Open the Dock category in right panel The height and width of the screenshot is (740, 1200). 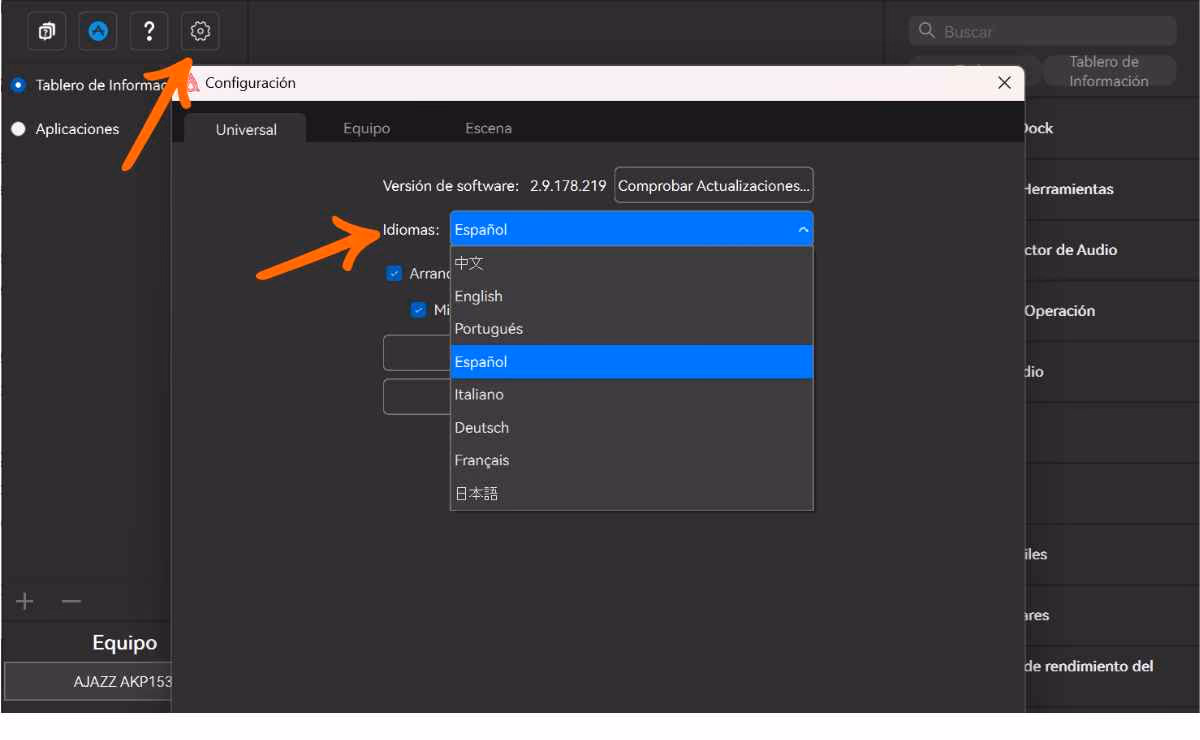pyautogui.click(x=1112, y=128)
